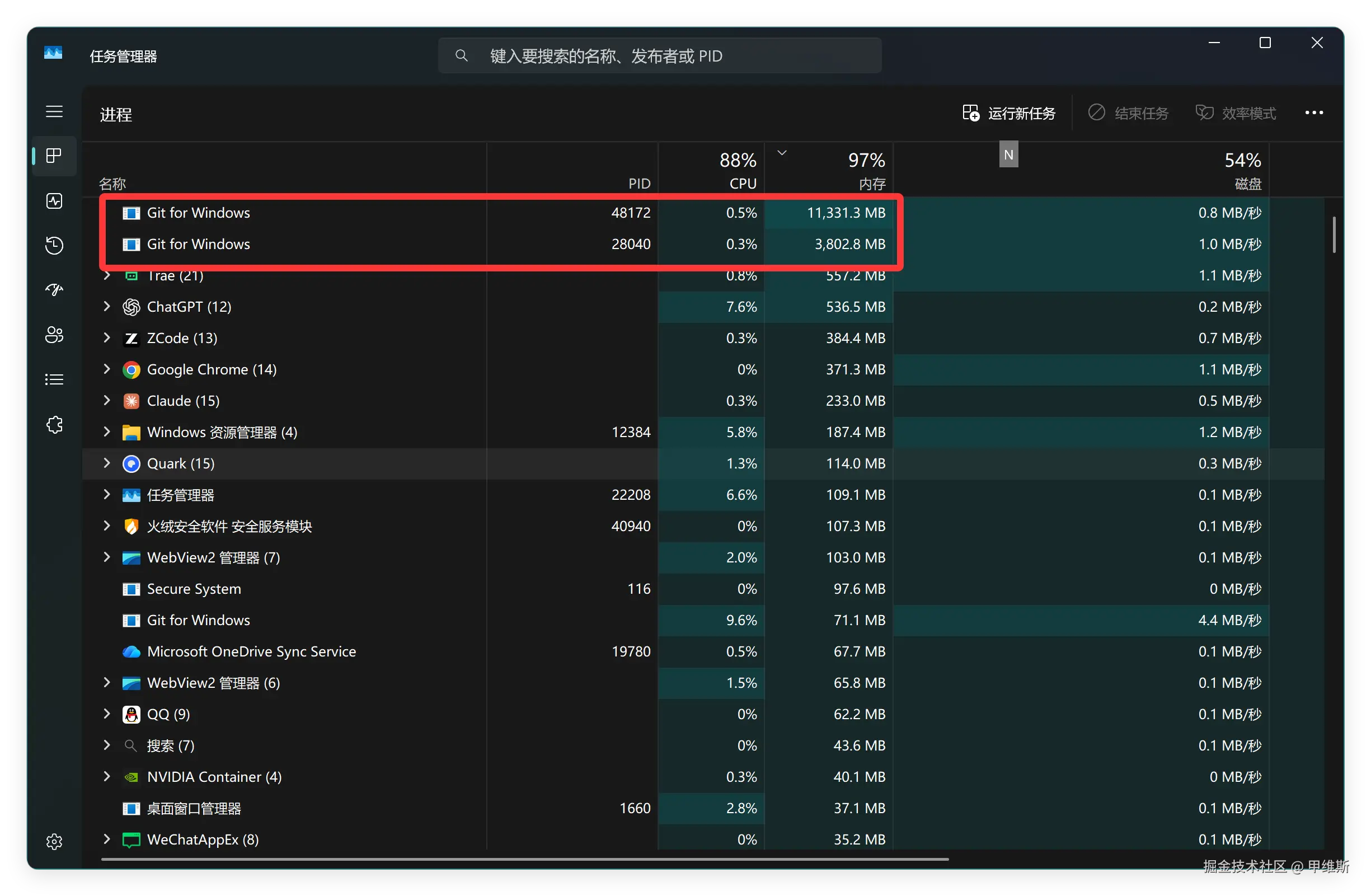Expand the Quark (15) process group

pos(106,463)
